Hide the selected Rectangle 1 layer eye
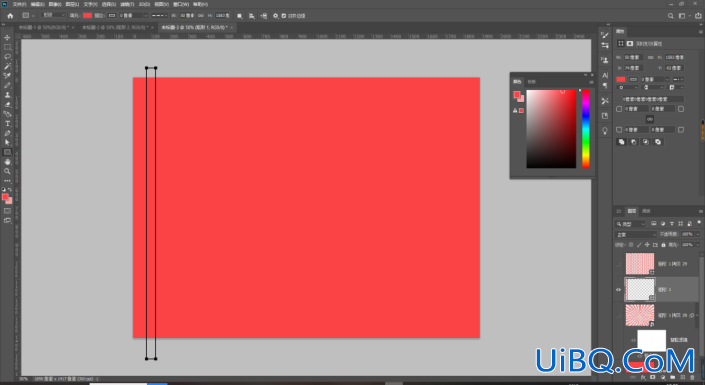705x385 pixels. pyautogui.click(x=619, y=290)
